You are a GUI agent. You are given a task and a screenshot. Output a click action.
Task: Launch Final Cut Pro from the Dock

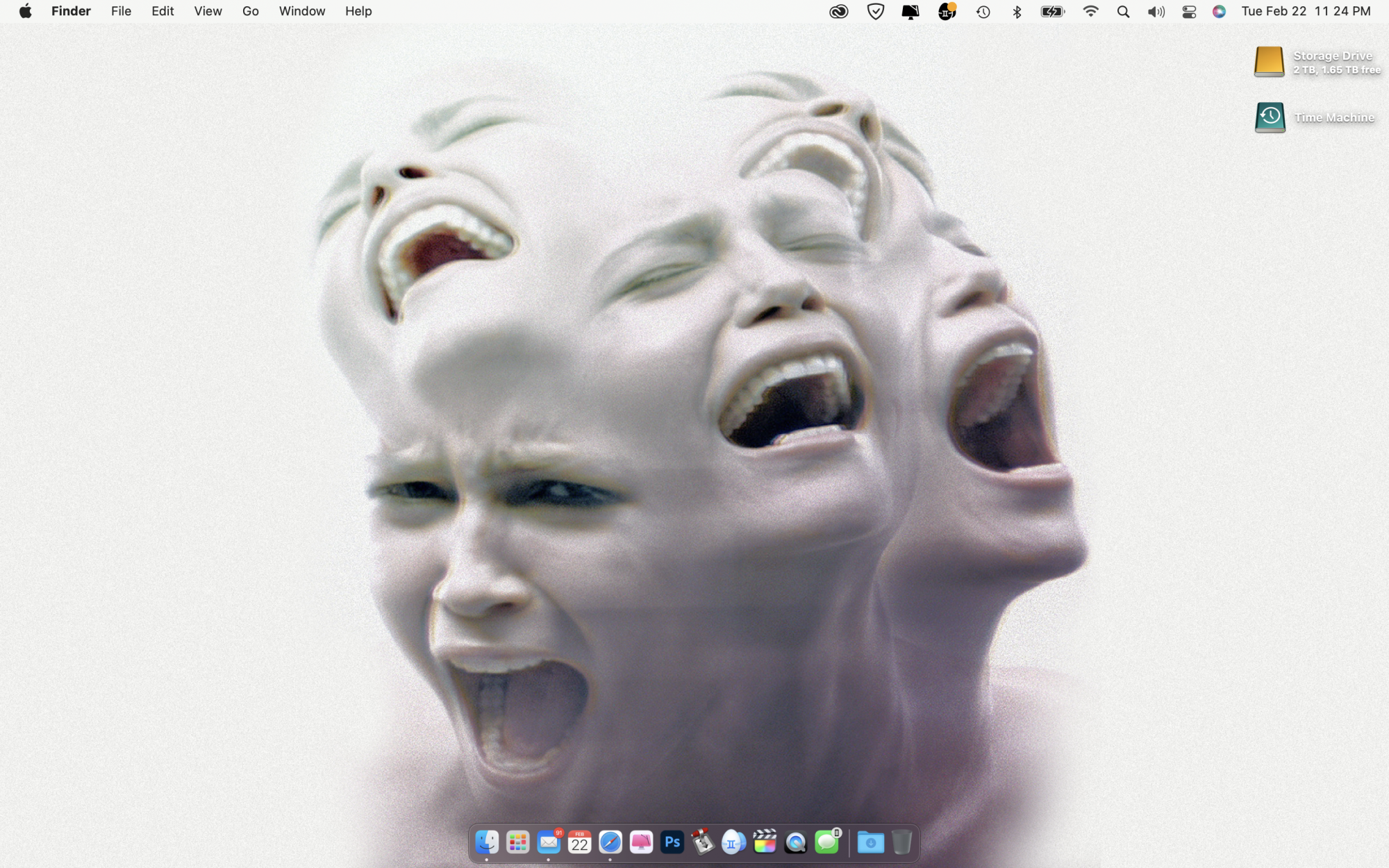765,842
